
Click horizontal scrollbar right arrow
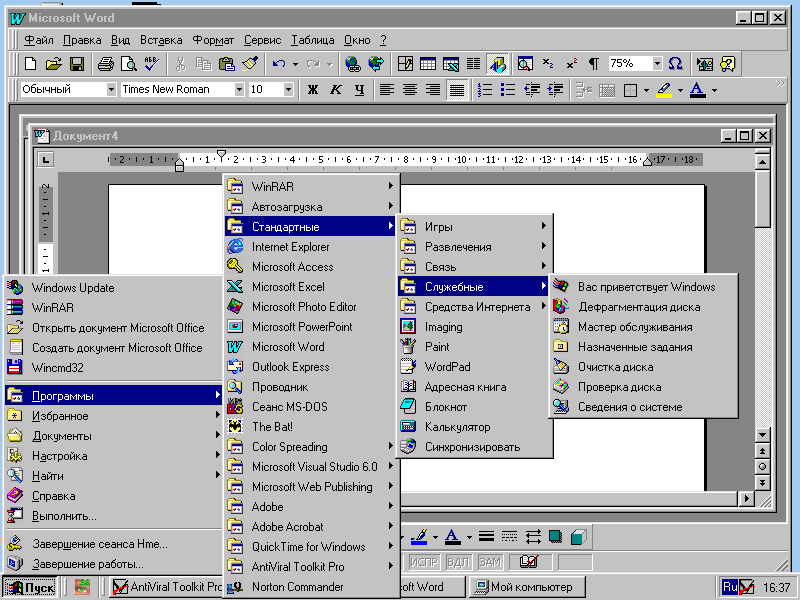(747, 498)
